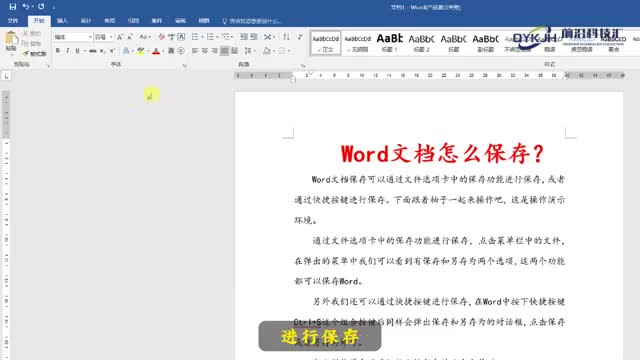Click the Character Shading icon

click(x=171, y=51)
